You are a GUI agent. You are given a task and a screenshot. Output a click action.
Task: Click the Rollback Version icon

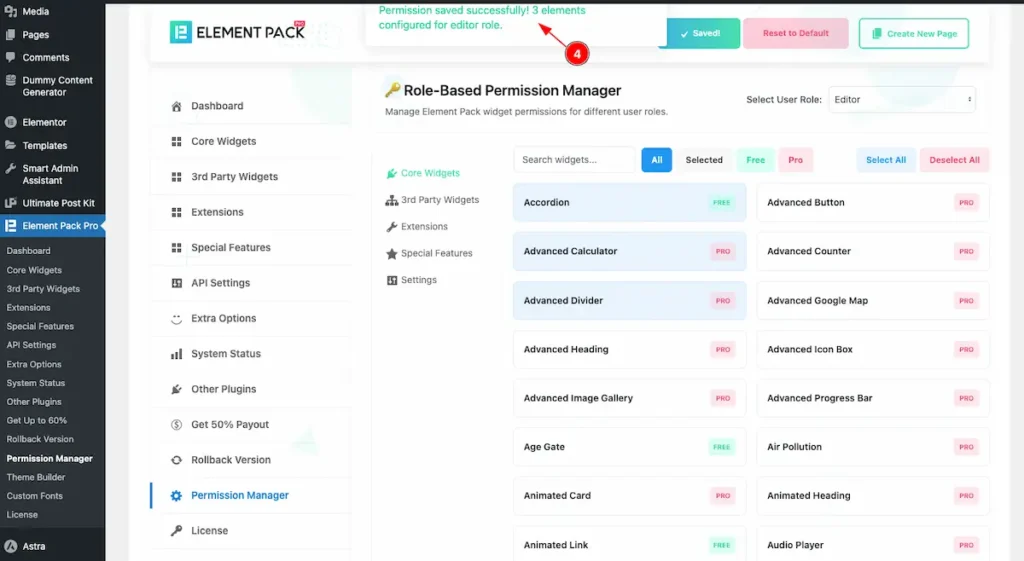(177, 460)
